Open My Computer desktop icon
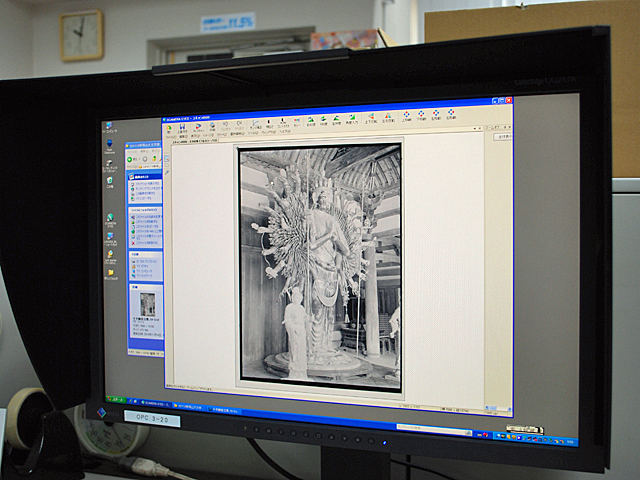640x480 pixels. coord(109,127)
